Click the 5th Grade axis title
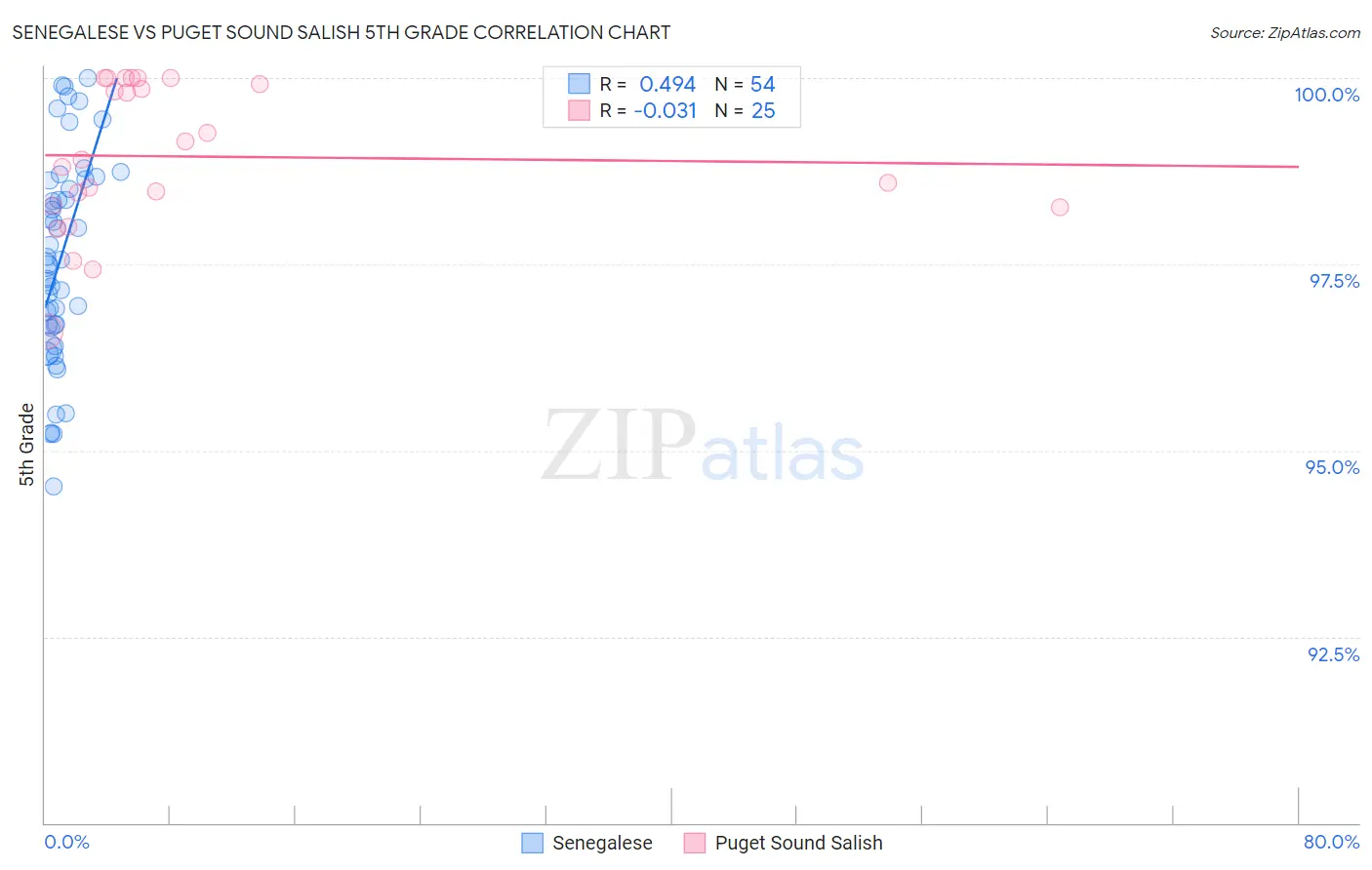1372x870 pixels. 26,445
